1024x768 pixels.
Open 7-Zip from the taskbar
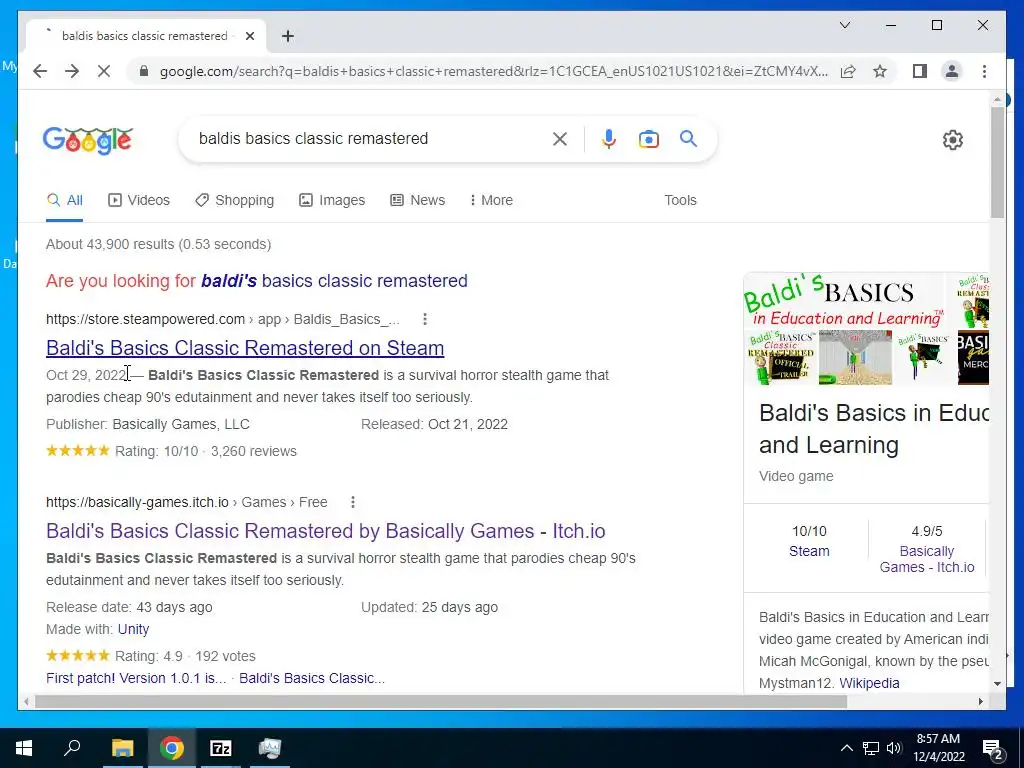220,748
